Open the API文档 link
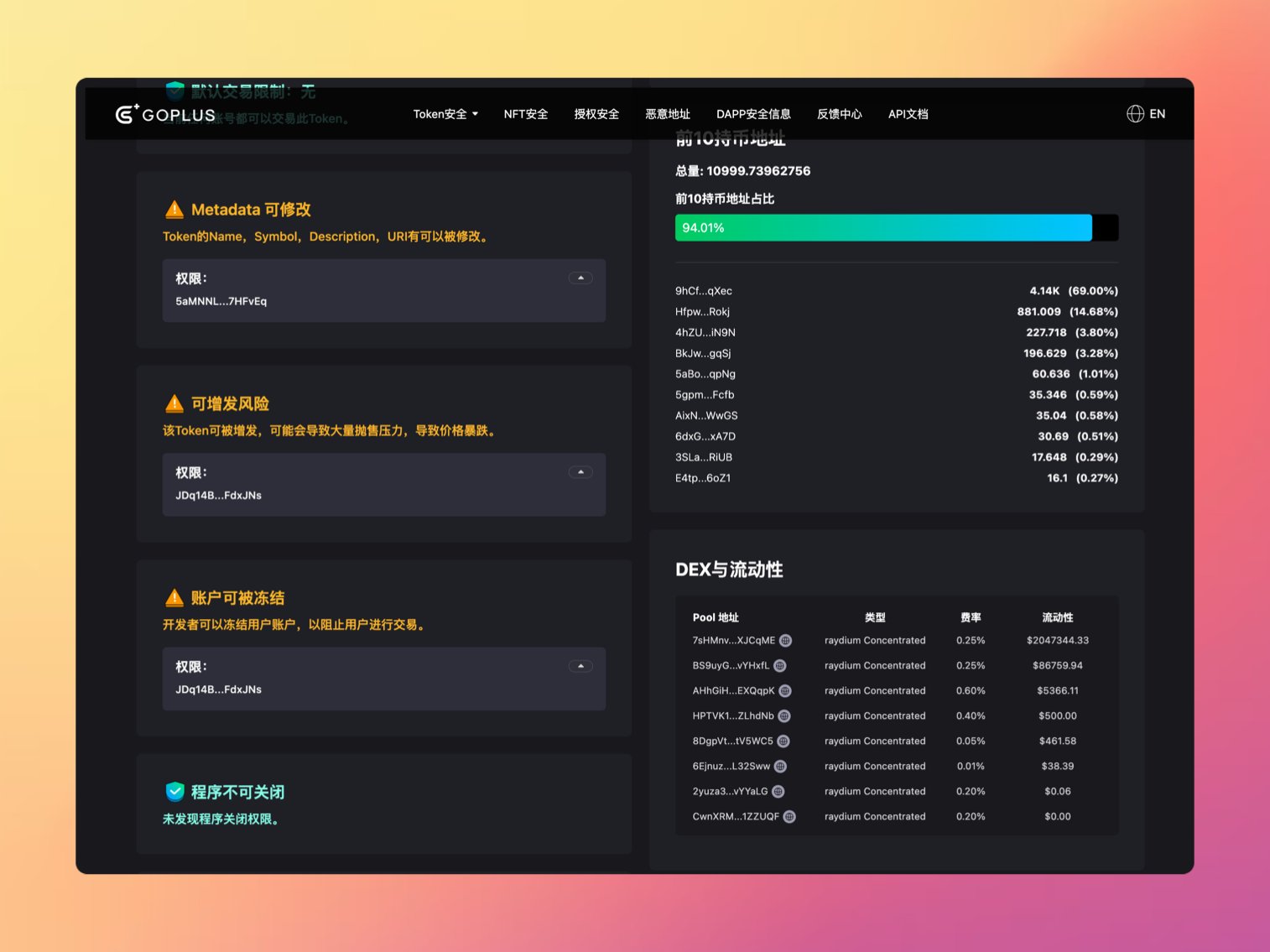Viewport: 1270px width, 952px height. pyautogui.click(x=908, y=114)
